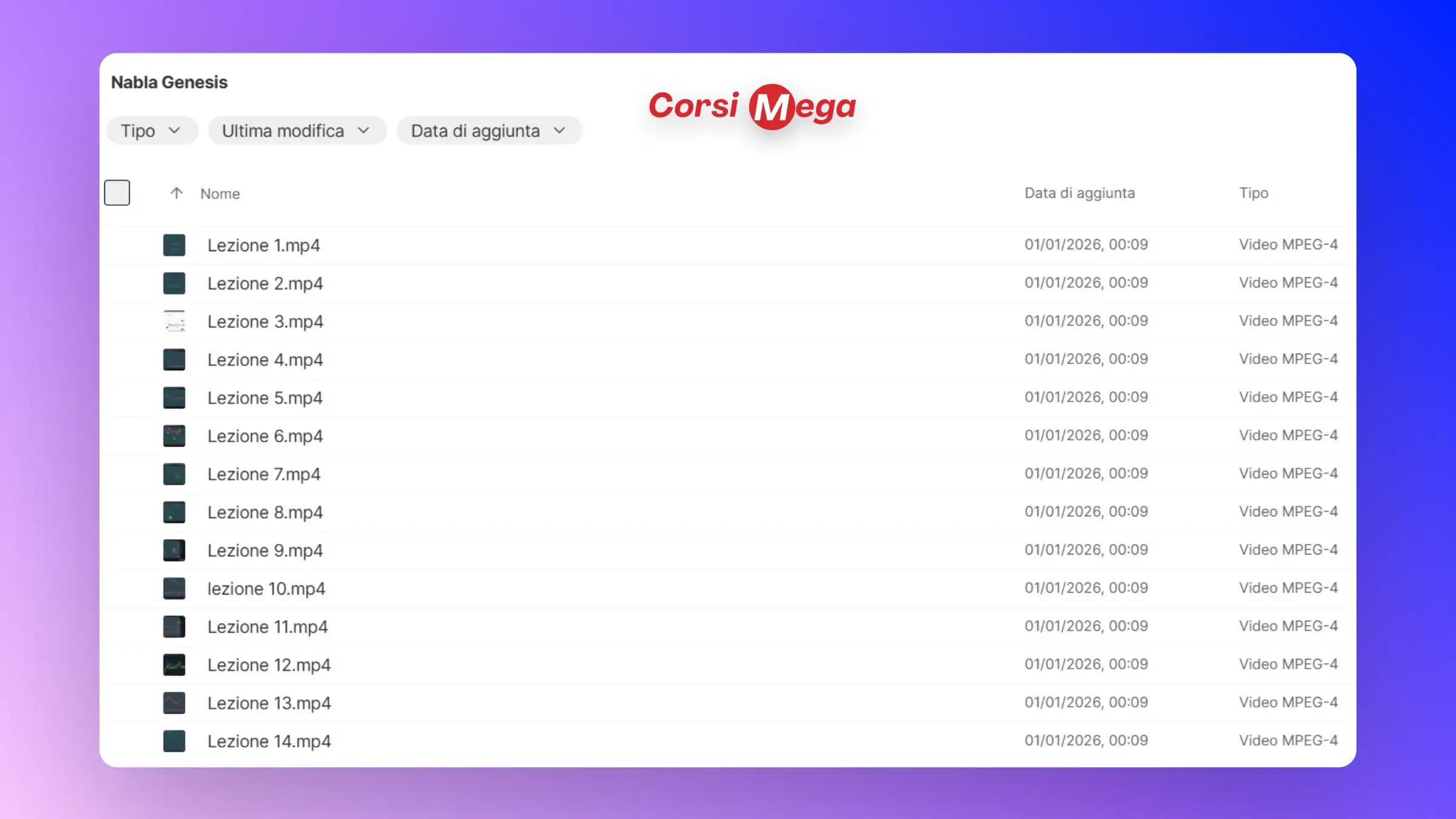The image size is (1456, 819).
Task: Toggle the select-all checkbox in the header
Action: pyautogui.click(x=117, y=193)
